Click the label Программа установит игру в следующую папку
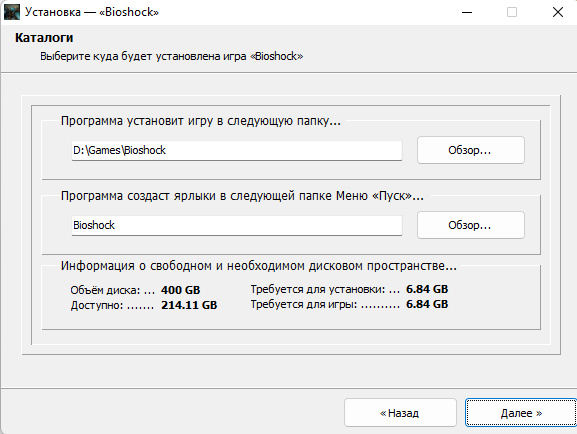 coord(201,121)
